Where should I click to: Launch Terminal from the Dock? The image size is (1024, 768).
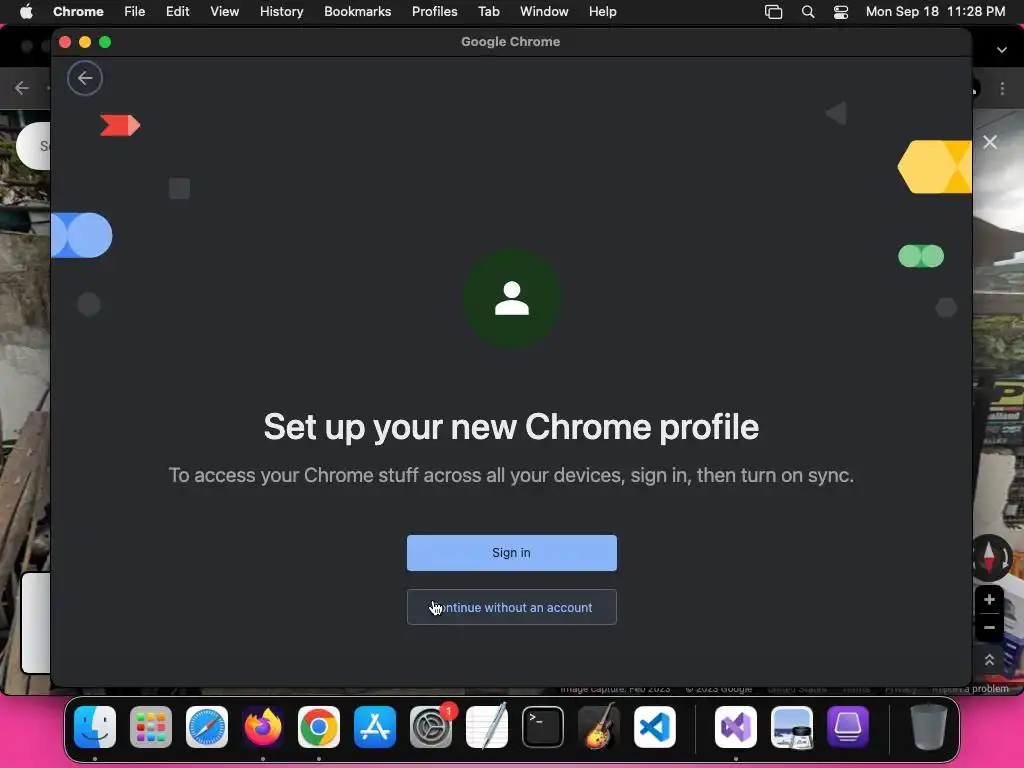click(x=543, y=727)
